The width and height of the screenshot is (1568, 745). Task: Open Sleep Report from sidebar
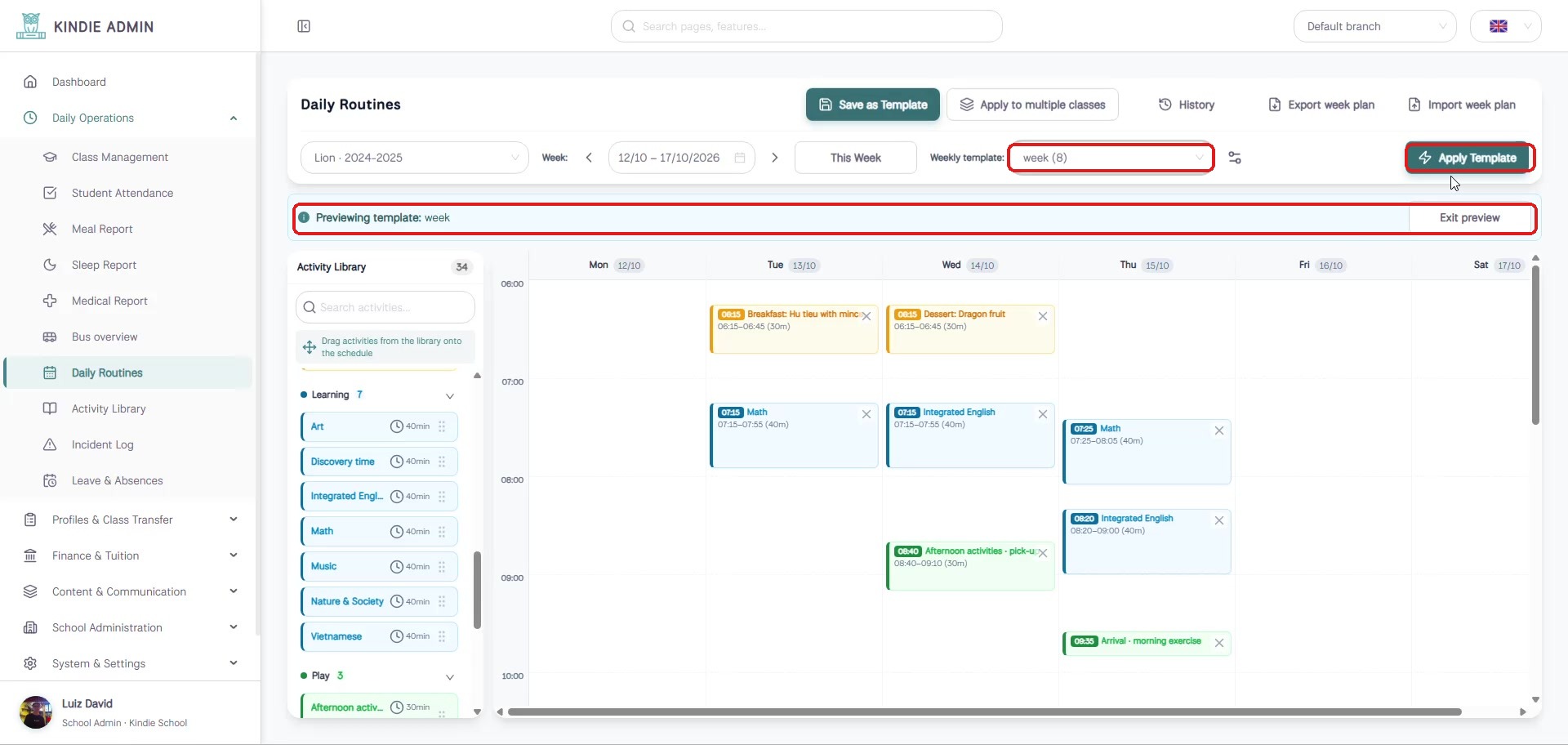(x=104, y=265)
